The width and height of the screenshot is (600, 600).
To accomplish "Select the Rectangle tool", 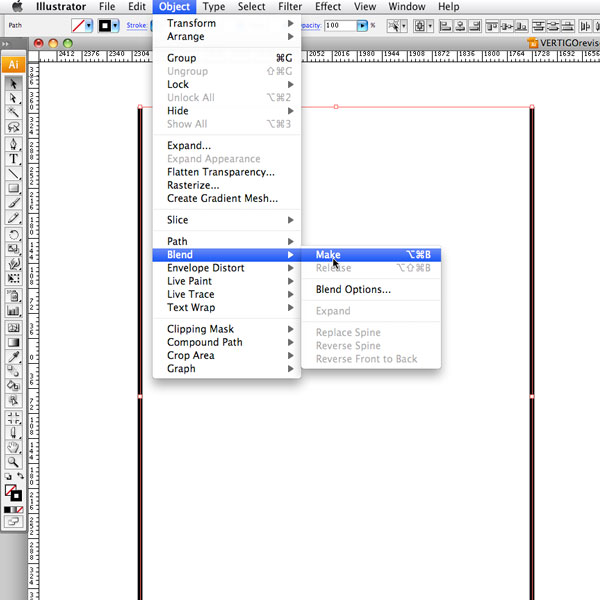I will coord(13,188).
